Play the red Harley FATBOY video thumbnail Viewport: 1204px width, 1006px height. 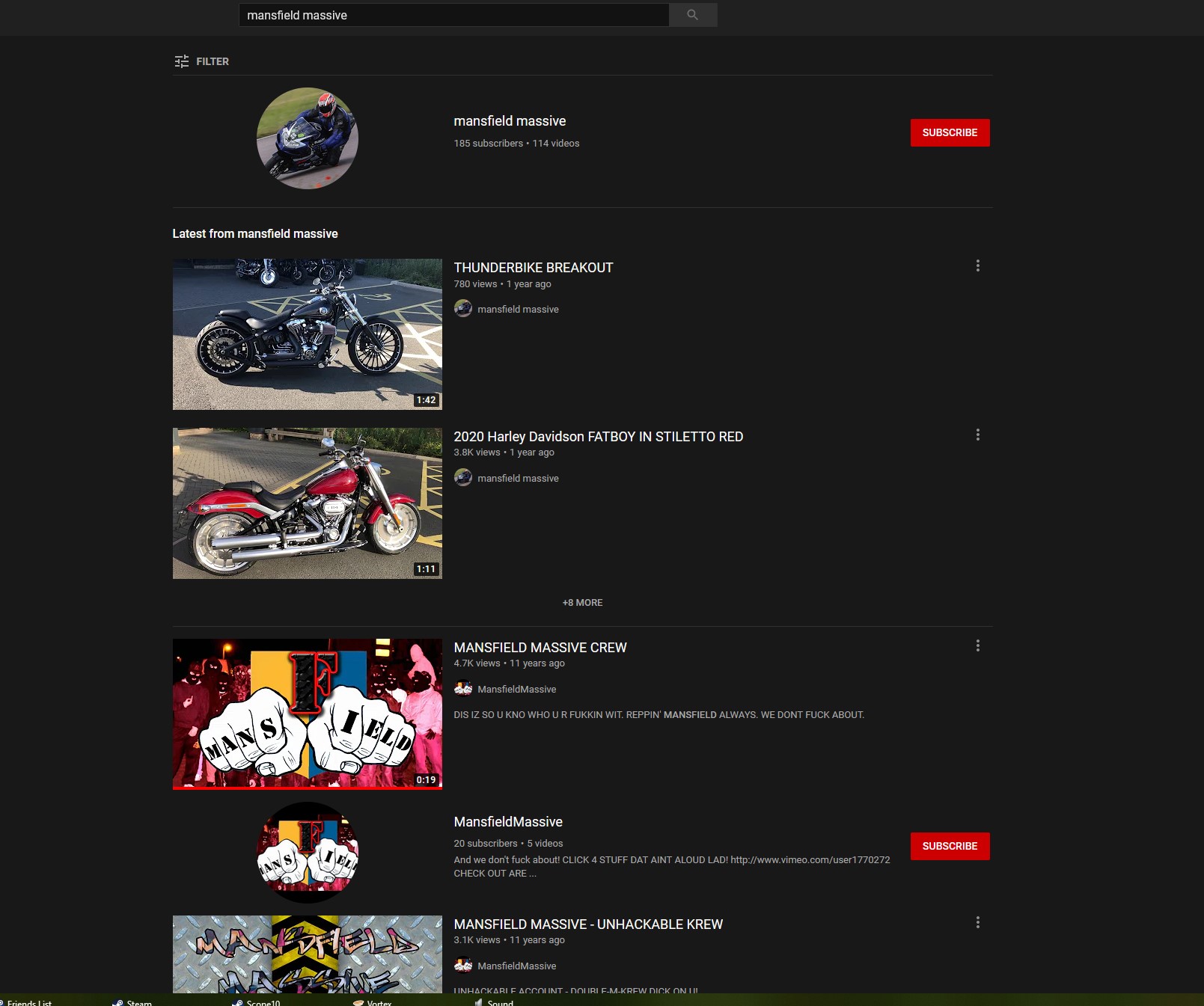pyautogui.click(x=308, y=503)
